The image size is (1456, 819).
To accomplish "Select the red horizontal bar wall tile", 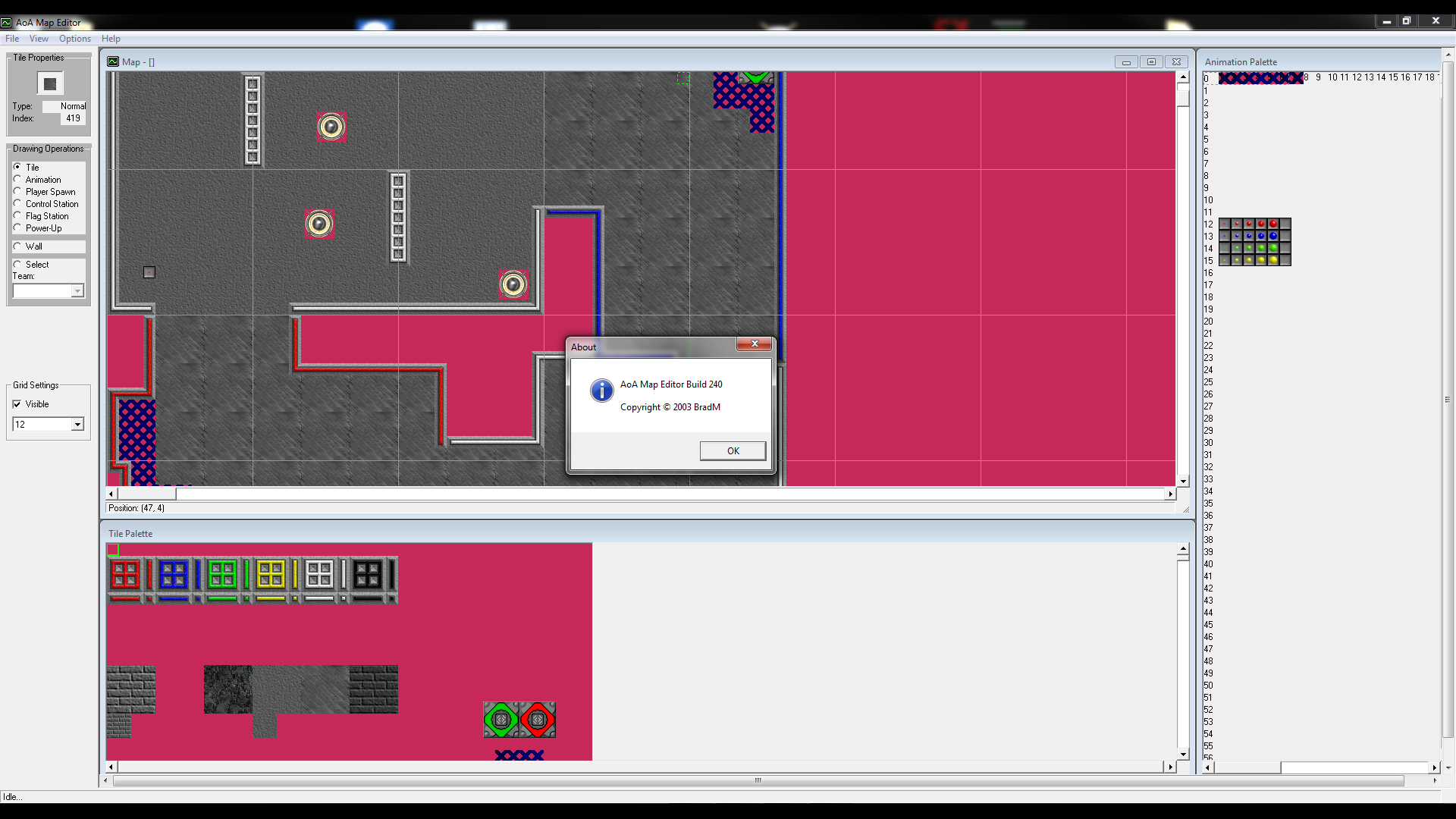I will 125,598.
